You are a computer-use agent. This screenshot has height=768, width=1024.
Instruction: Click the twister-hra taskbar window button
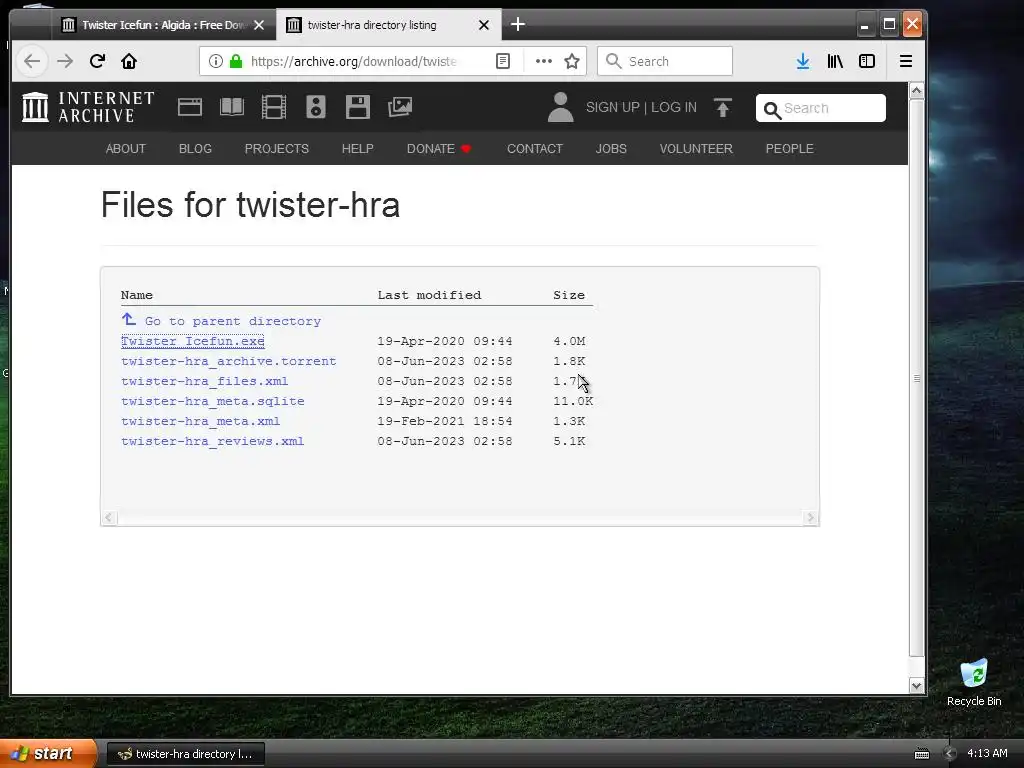point(185,754)
